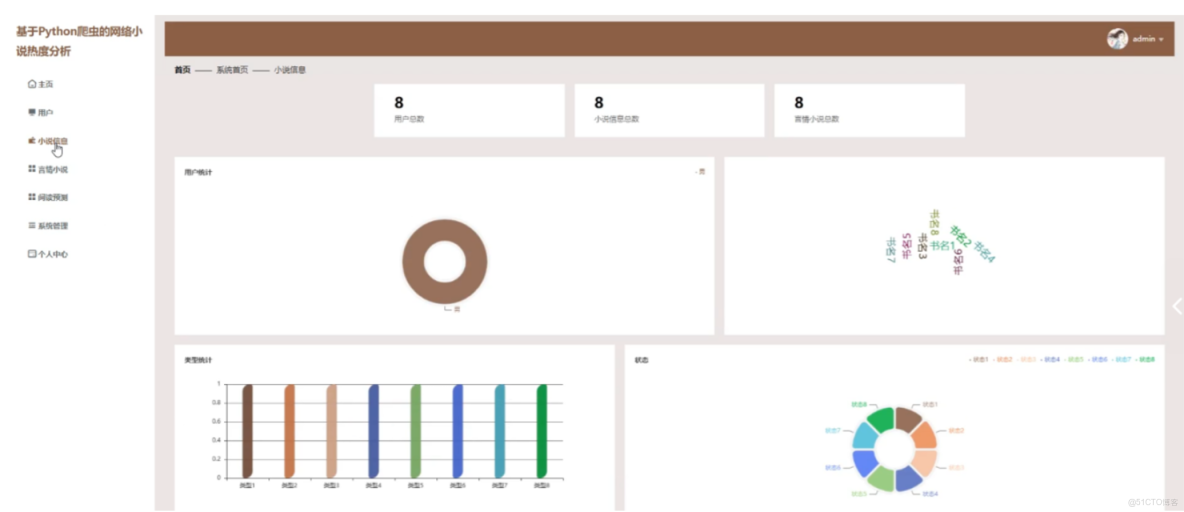Click the white left-arrow chevron at right edge
Image resolution: width=1184 pixels, height=512 pixels.
coord(1176,306)
